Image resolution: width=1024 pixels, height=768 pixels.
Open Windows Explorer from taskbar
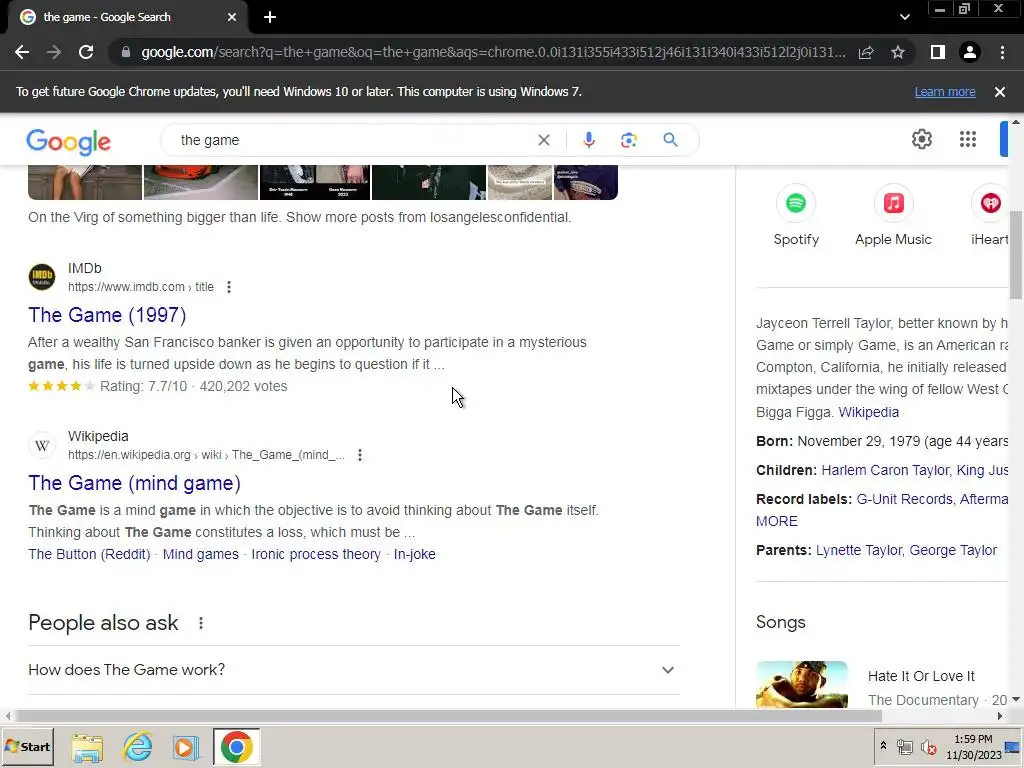87,747
